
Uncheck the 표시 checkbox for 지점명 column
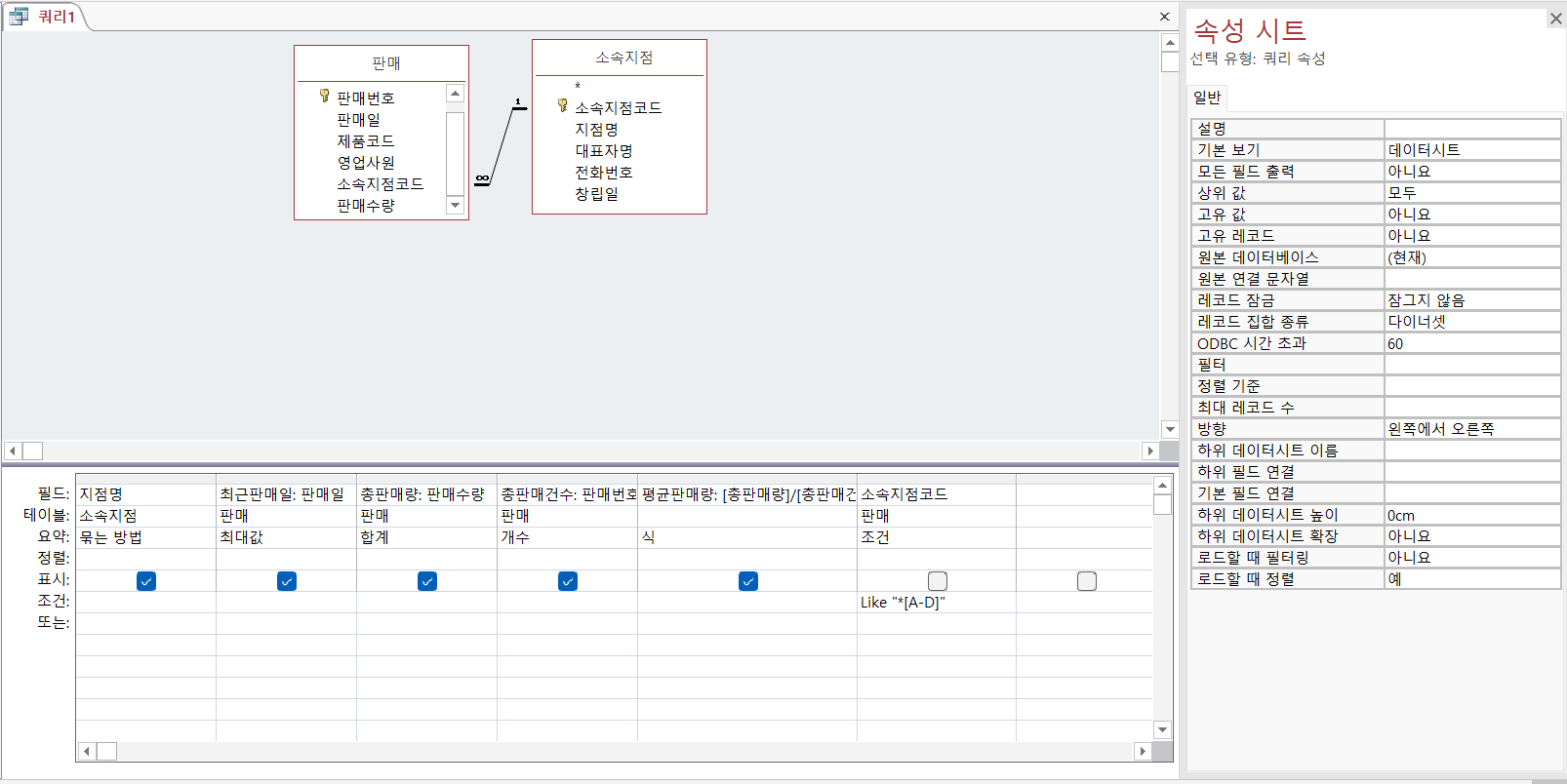point(146,581)
